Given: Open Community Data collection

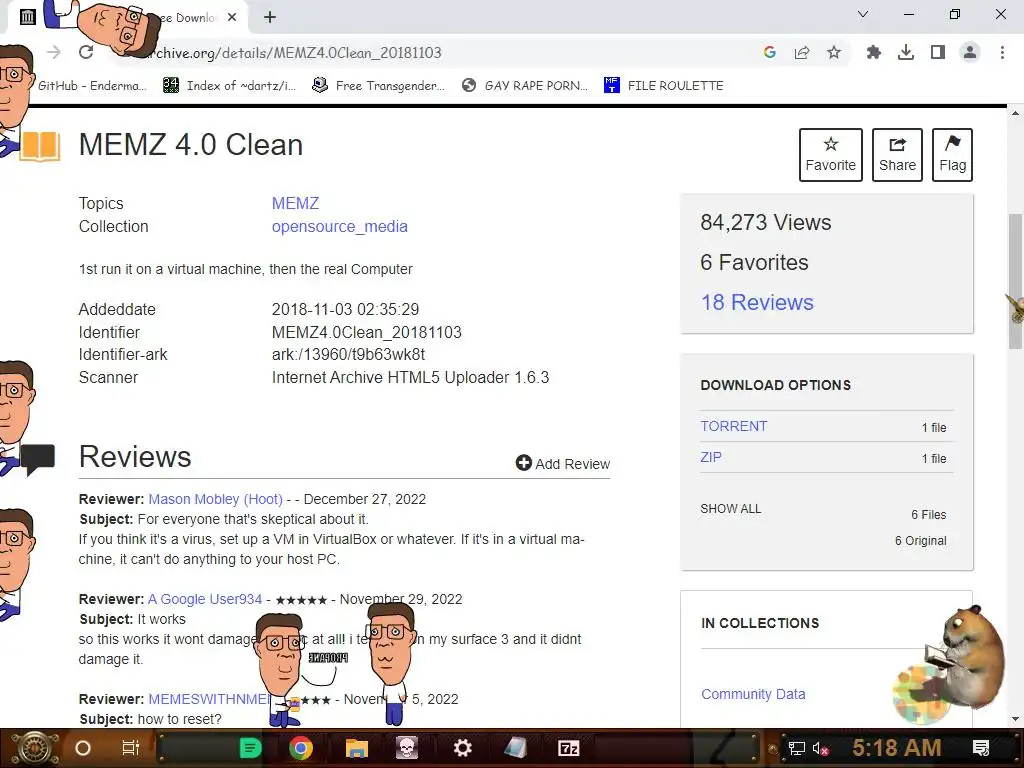Looking at the screenshot, I should pyautogui.click(x=753, y=694).
